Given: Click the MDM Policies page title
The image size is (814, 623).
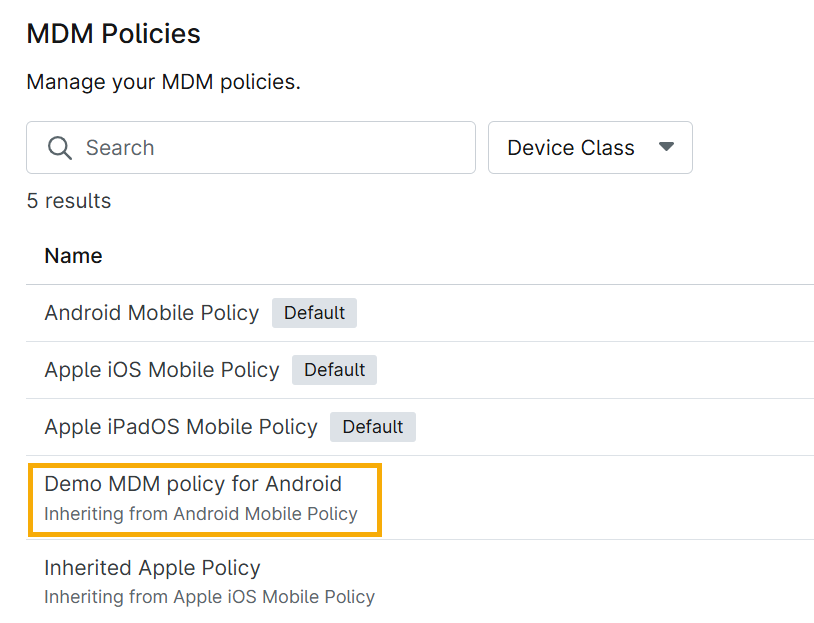Looking at the screenshot, I should coord(113,33).
